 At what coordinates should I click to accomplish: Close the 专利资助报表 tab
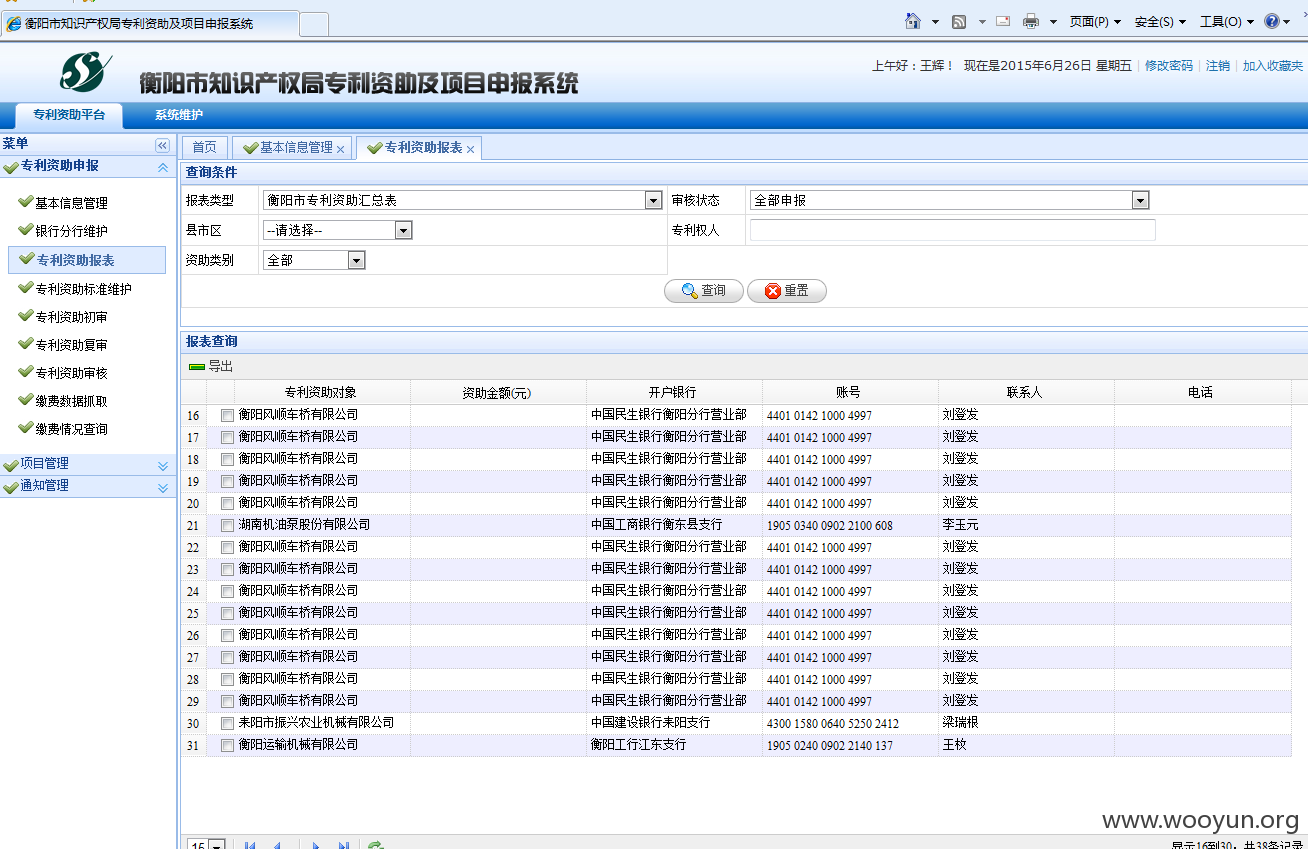(470, 149)
